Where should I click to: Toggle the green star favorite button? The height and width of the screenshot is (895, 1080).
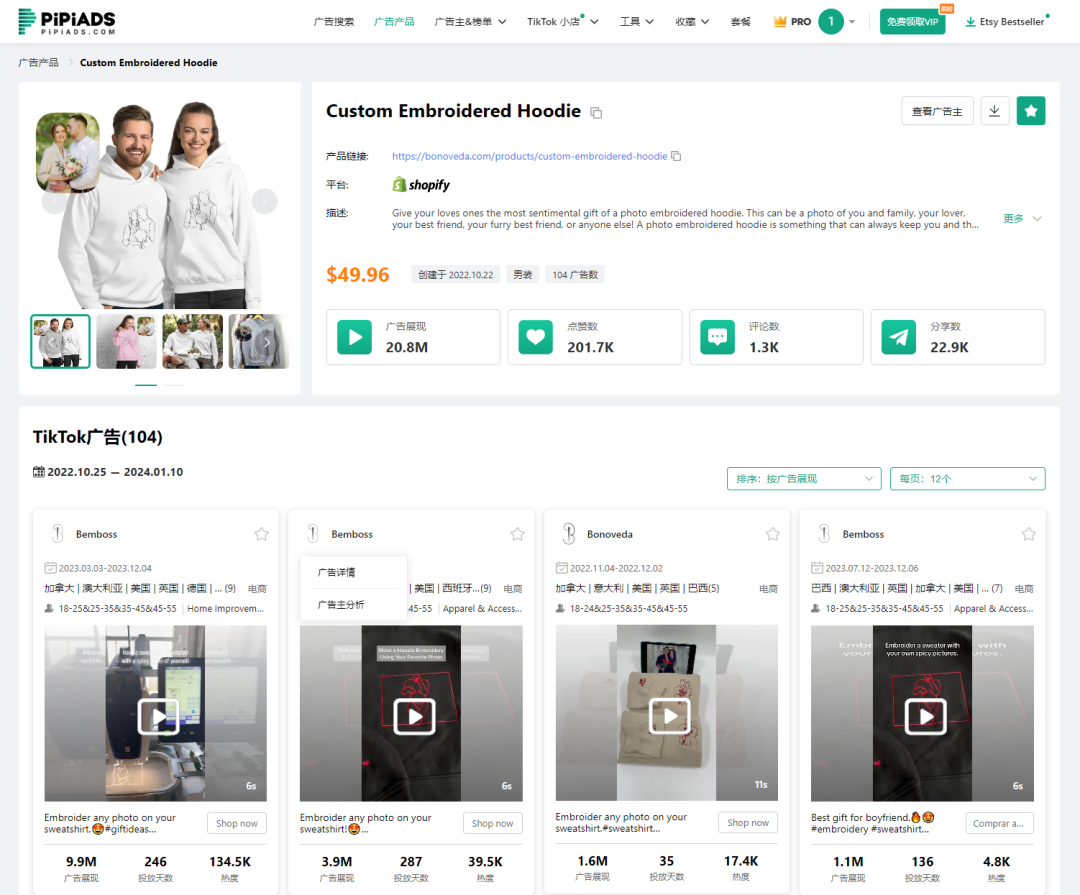click(x=1031, y=111)
